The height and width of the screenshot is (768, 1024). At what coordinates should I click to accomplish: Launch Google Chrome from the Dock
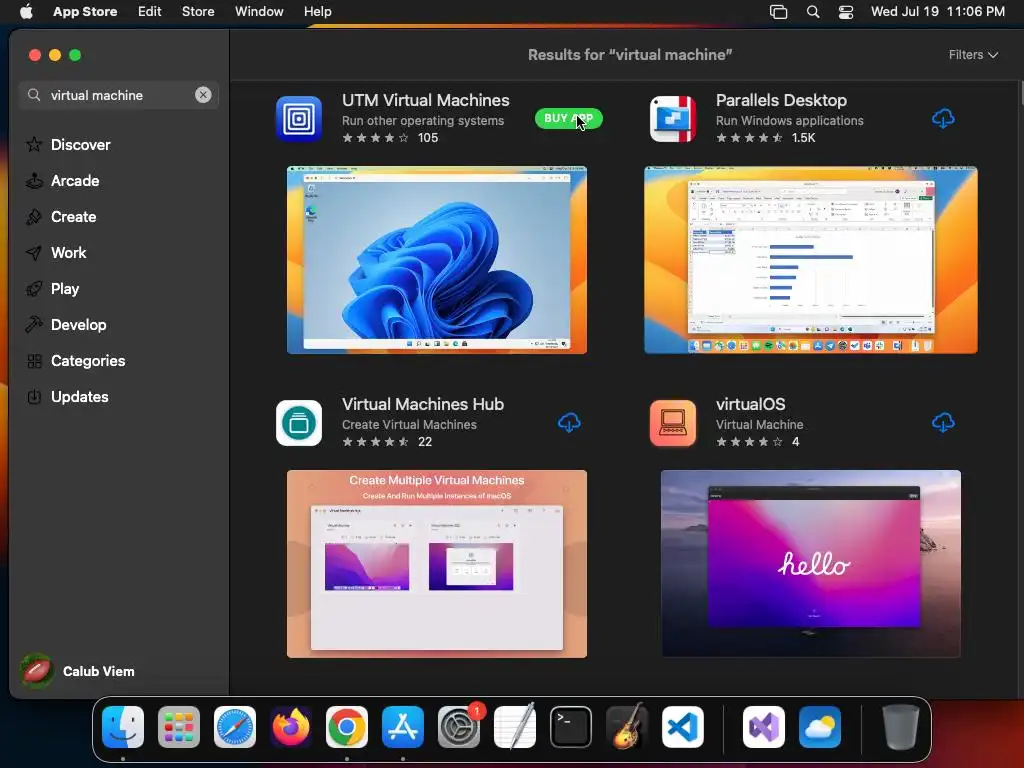click(347, 727)
